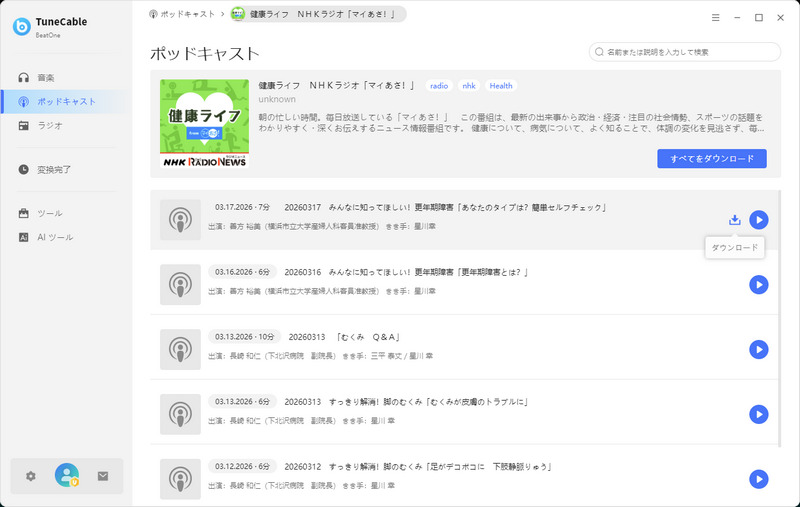Play the むくみが皮膚のトラブルに episode
This screenshot has height=507, width=800.
click(x=759, y=414)
